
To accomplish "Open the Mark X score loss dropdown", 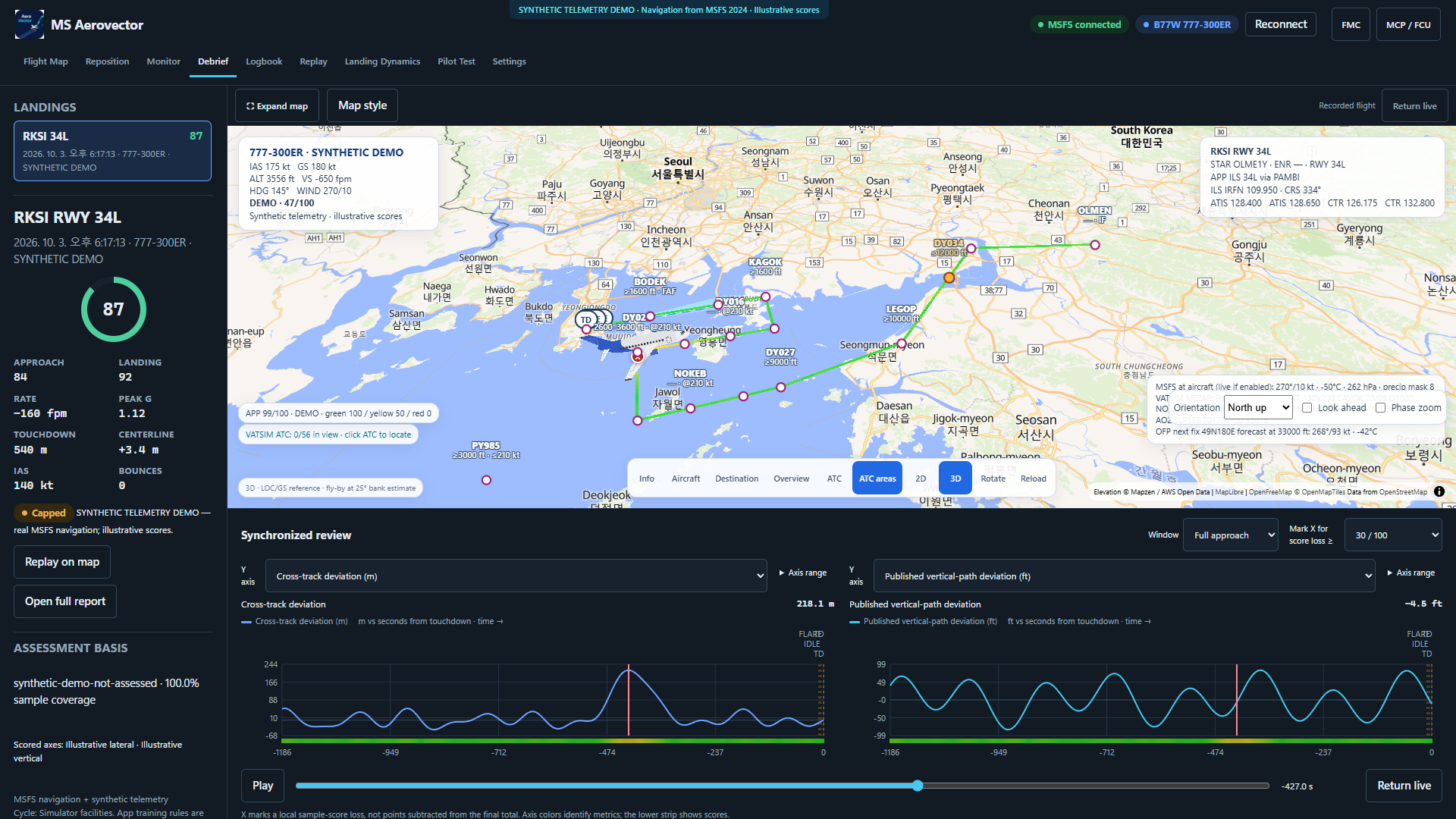I will tap(1393, 535).
